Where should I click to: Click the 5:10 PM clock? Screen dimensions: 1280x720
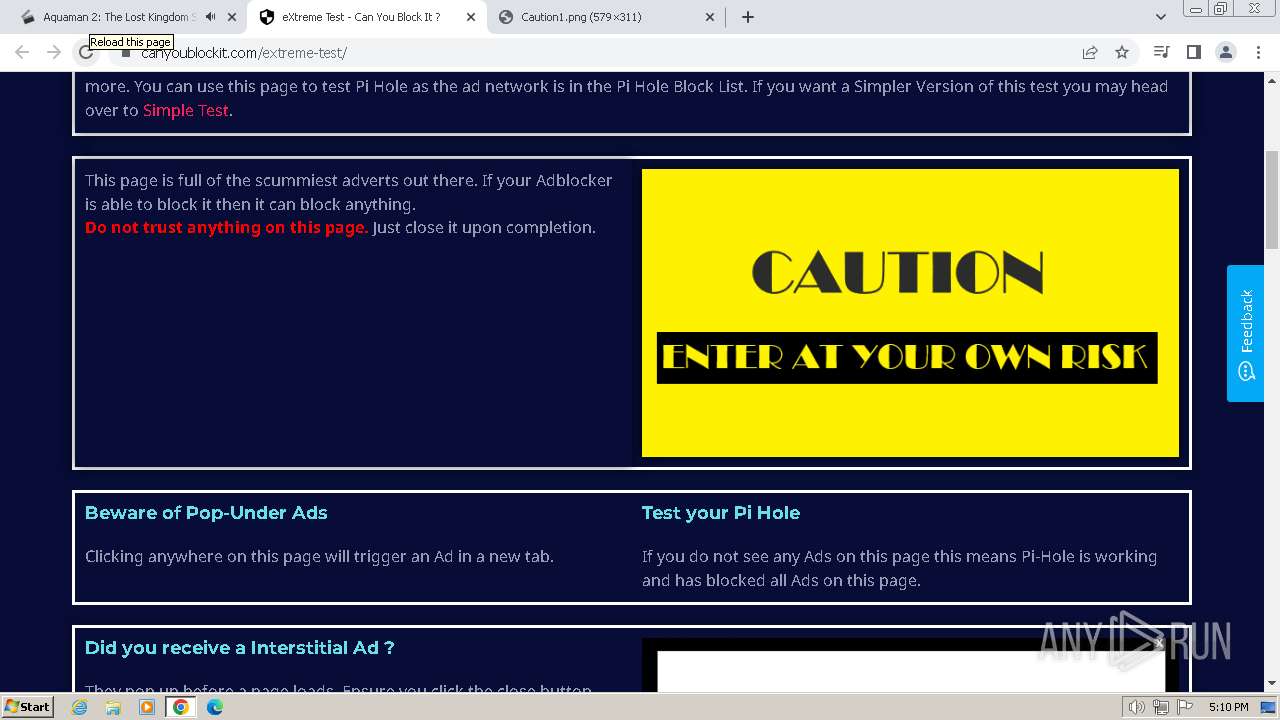click(x=1229, y=707)
